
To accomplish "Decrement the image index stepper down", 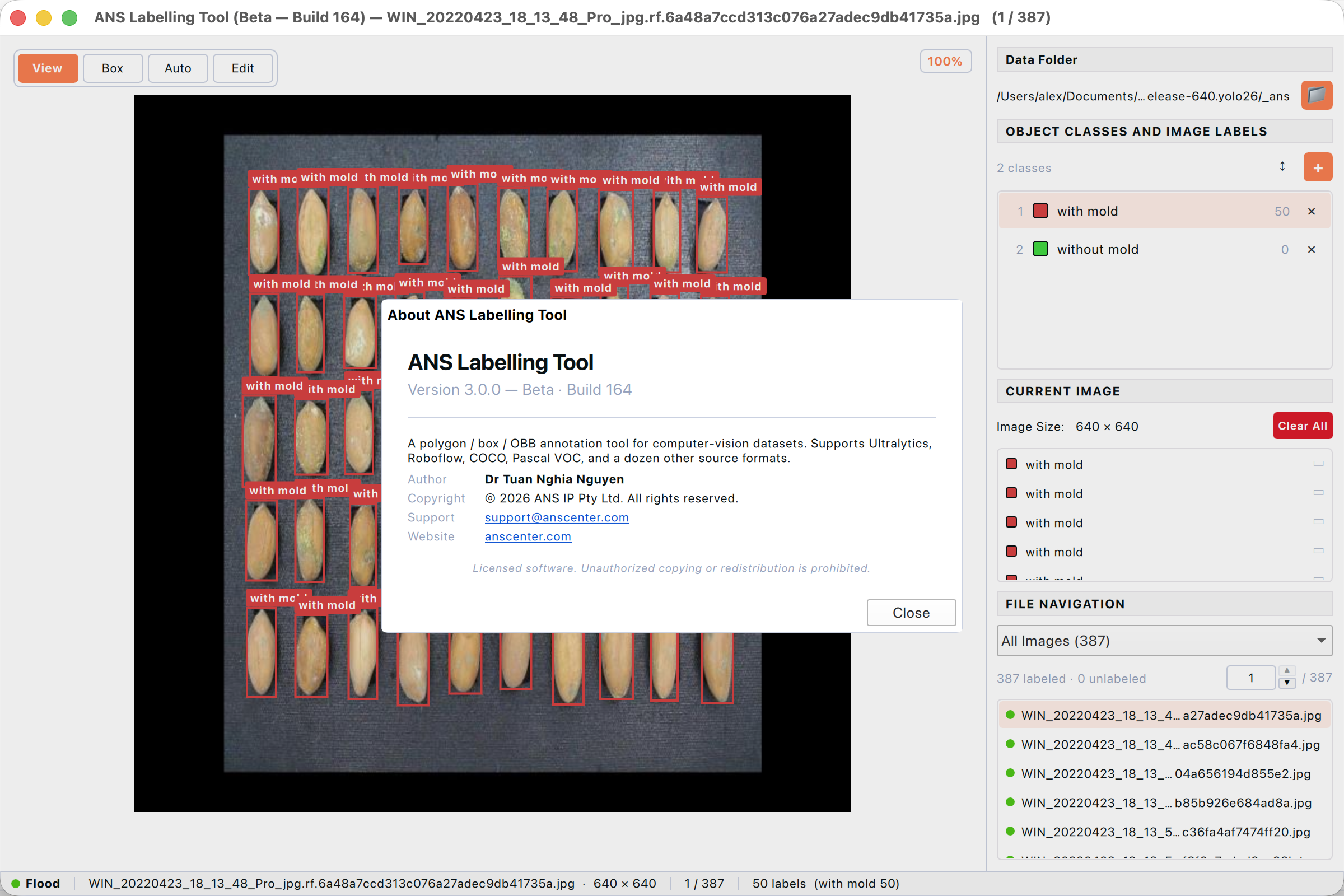I will click(1287, 683).
